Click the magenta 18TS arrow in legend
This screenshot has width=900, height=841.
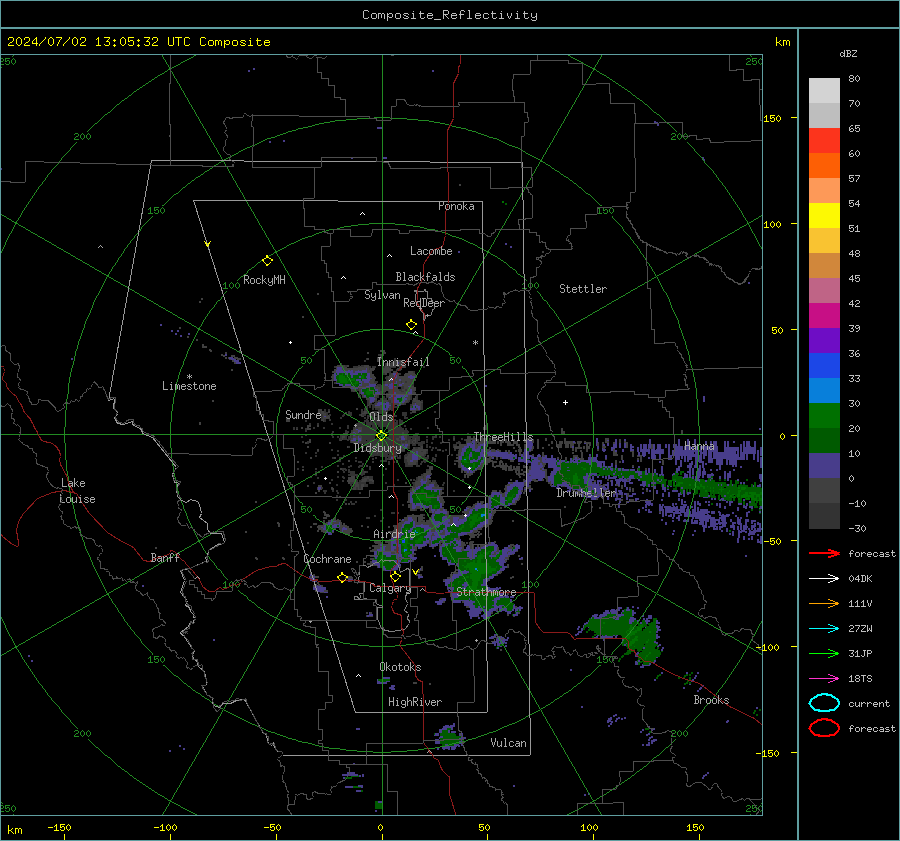824,679
